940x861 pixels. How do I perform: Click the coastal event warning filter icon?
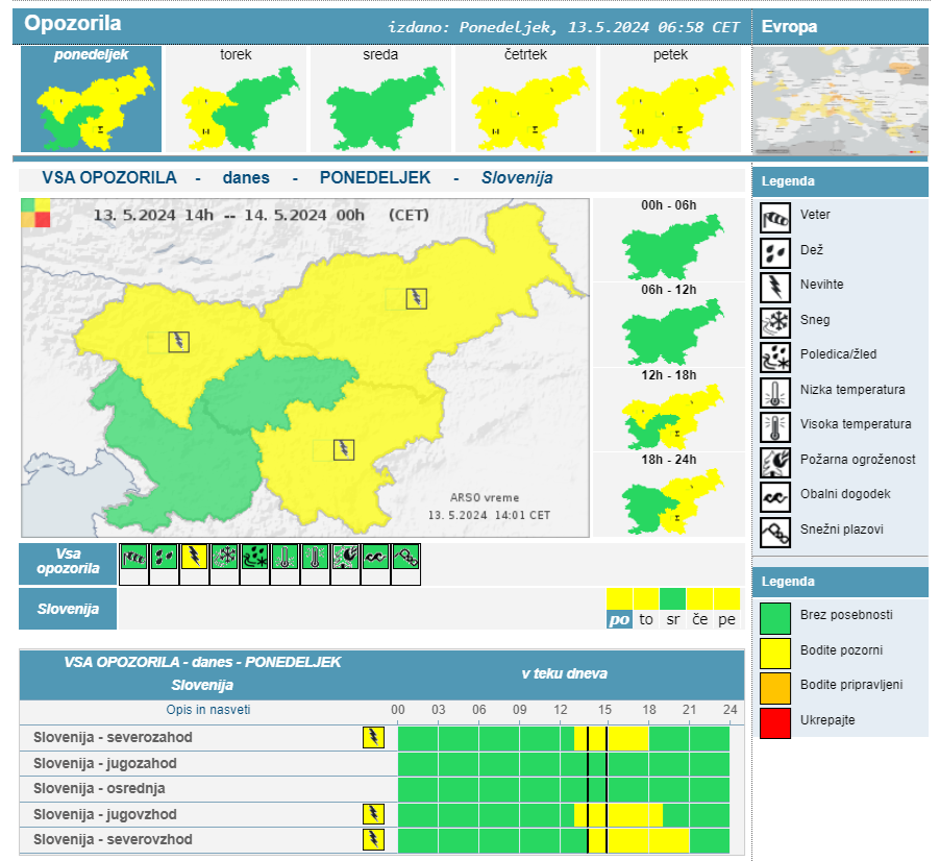[x=375, y=558]
